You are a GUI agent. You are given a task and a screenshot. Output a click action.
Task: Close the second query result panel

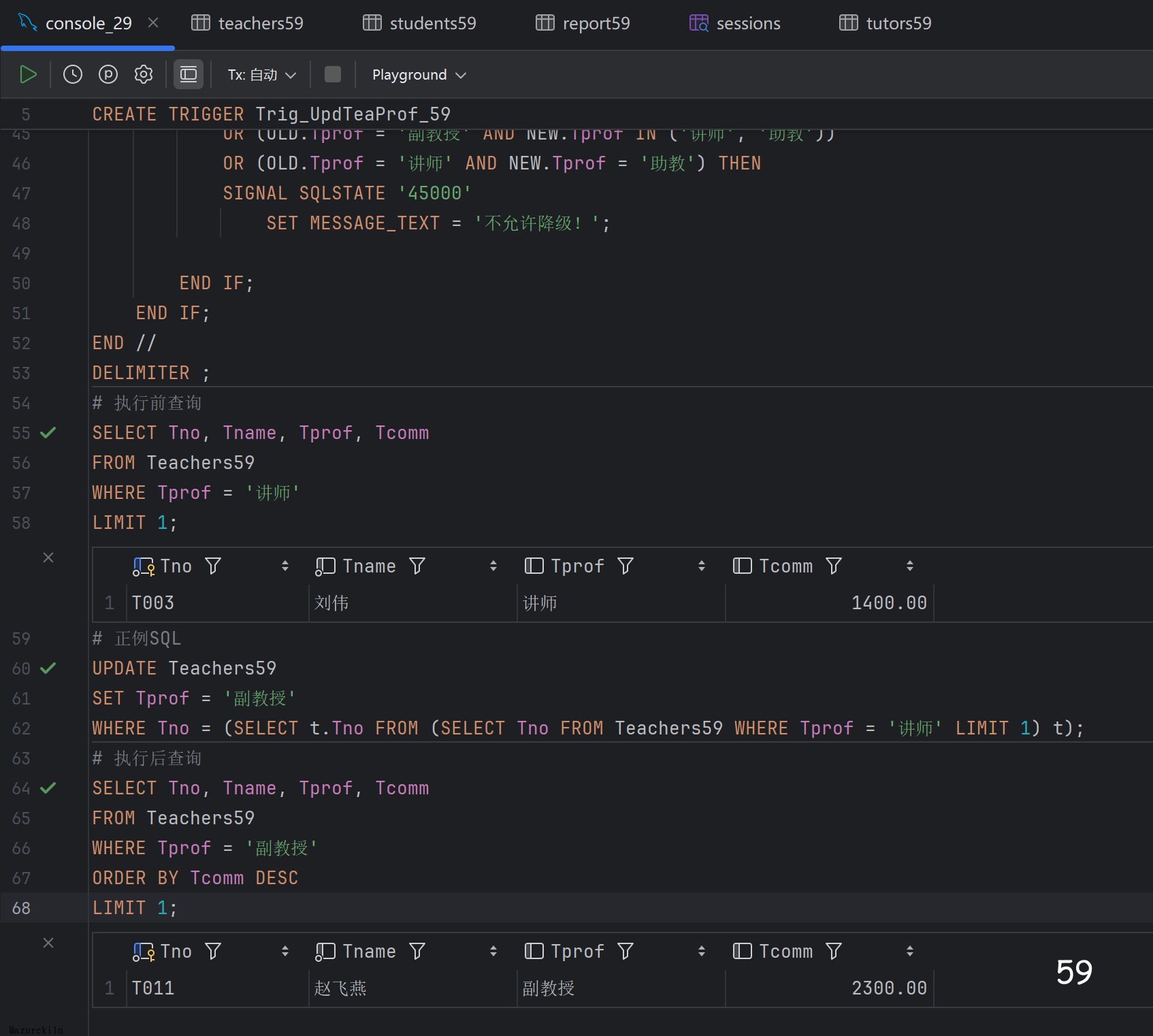48,943
